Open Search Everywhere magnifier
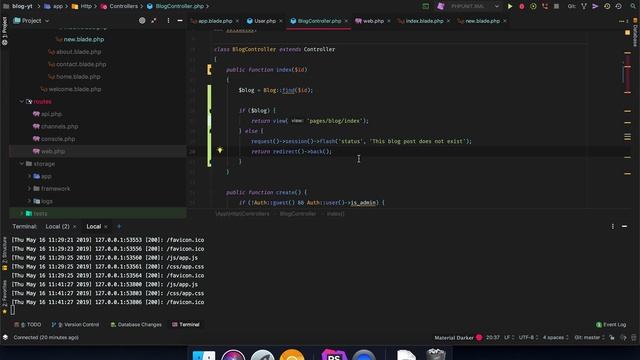This screenshot has width=640, height=360. pyautogui.click(x=633, y=6)
